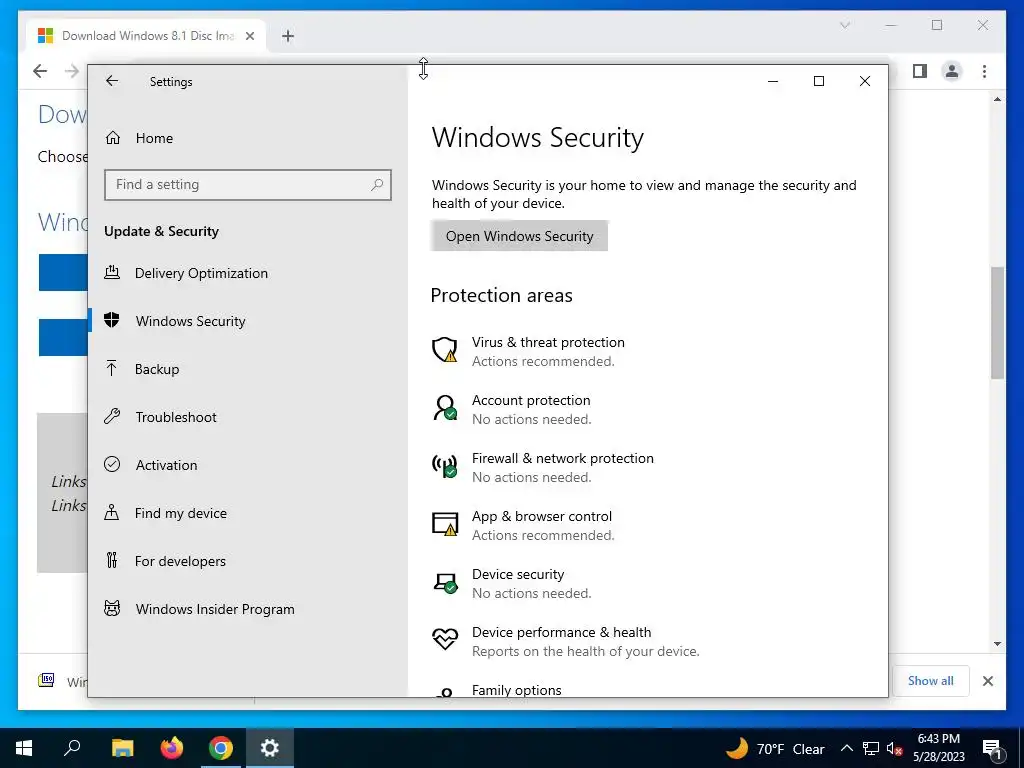1024x768 pixels.
Task: Click the Account protection person icon
Action: pyautogui.click(x=445, y=408)
